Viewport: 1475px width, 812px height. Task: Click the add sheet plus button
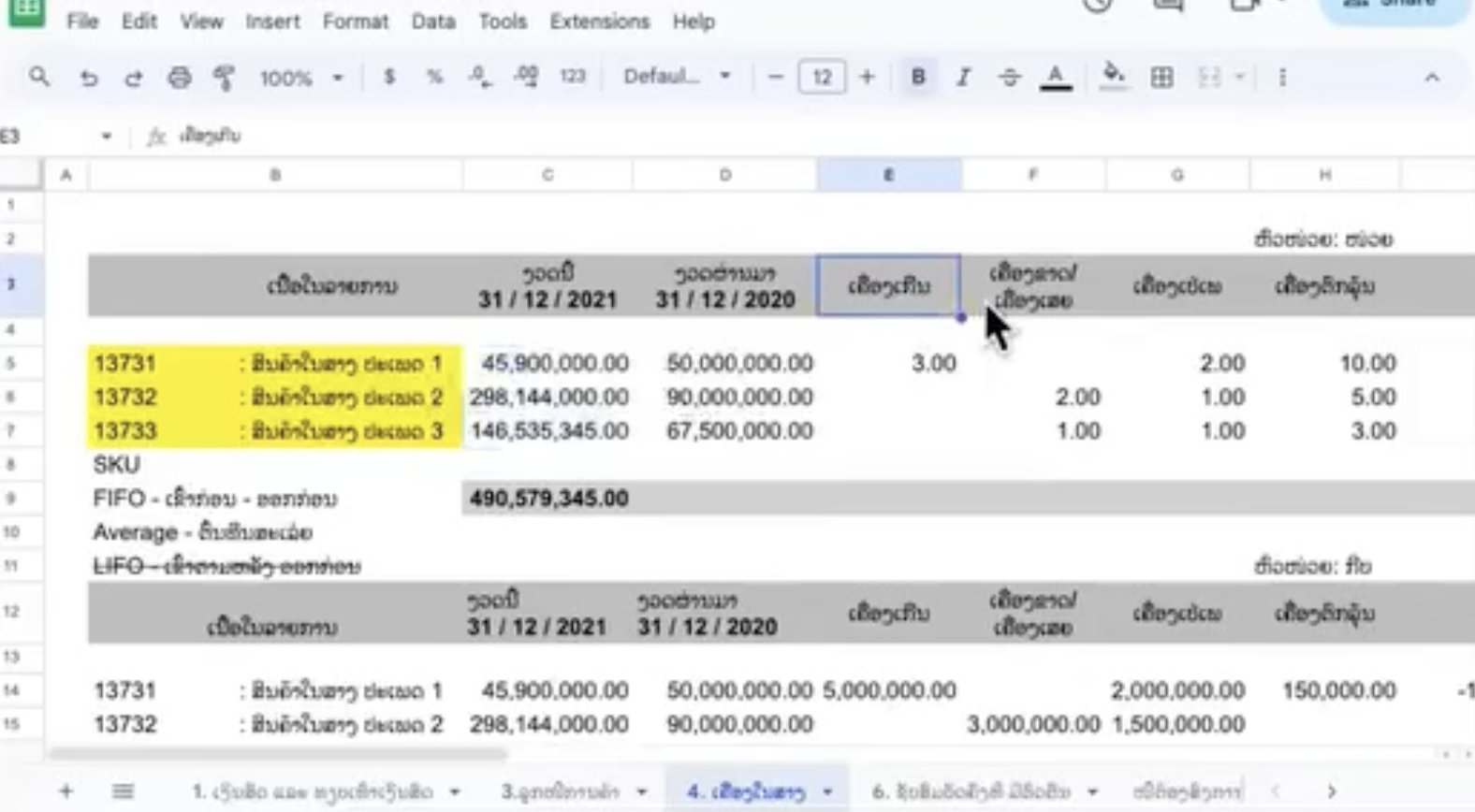[66, 791]
